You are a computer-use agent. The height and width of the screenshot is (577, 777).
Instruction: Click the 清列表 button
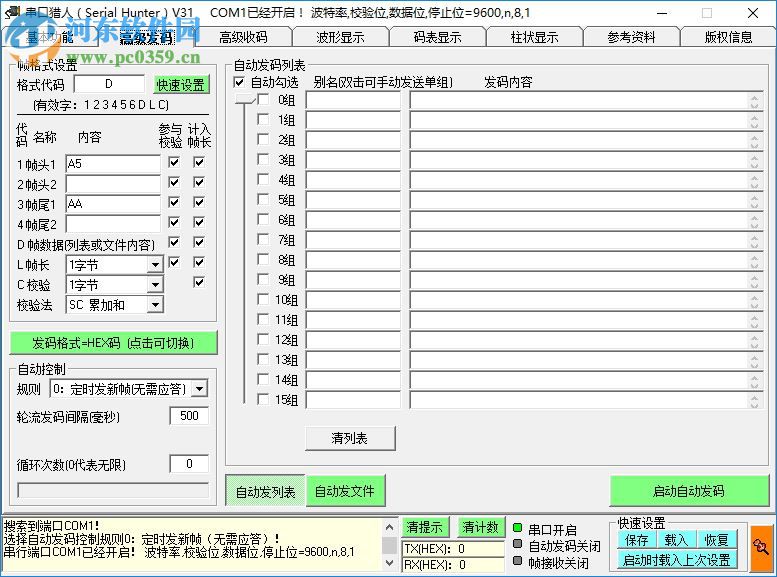point(350,438)
